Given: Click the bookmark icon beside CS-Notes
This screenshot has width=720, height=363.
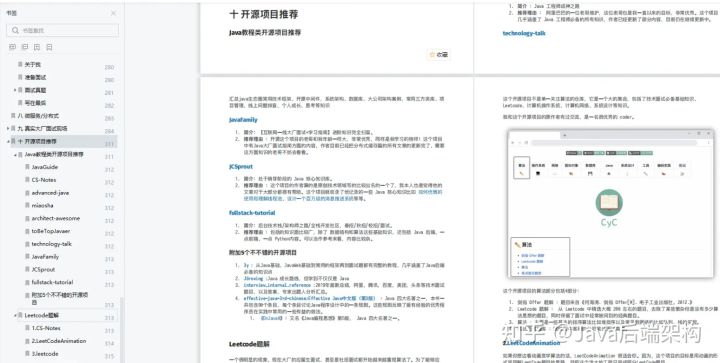Looking at the screenshot, I should click(27, 180).
